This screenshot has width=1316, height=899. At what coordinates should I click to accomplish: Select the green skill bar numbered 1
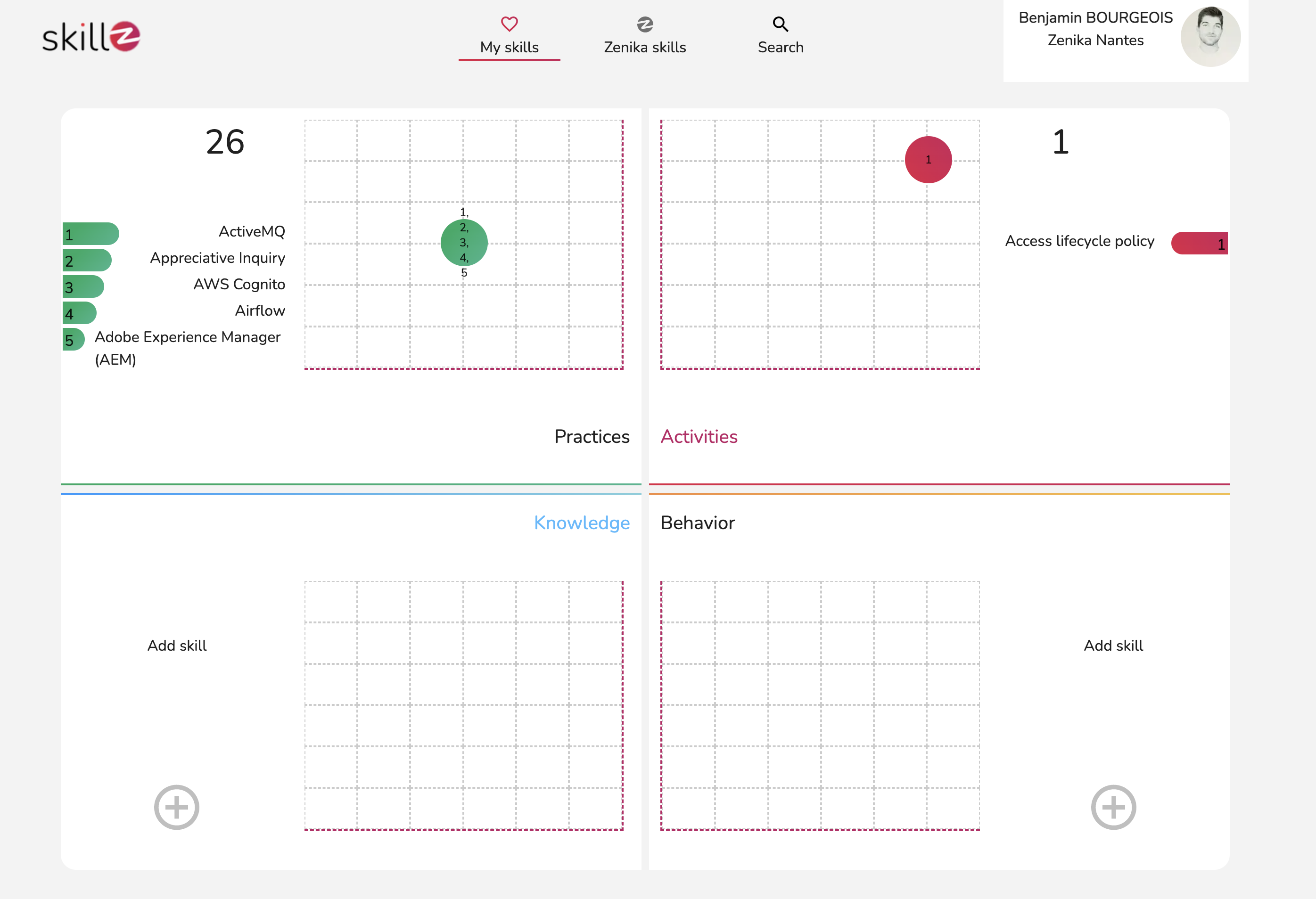(90, 233)
